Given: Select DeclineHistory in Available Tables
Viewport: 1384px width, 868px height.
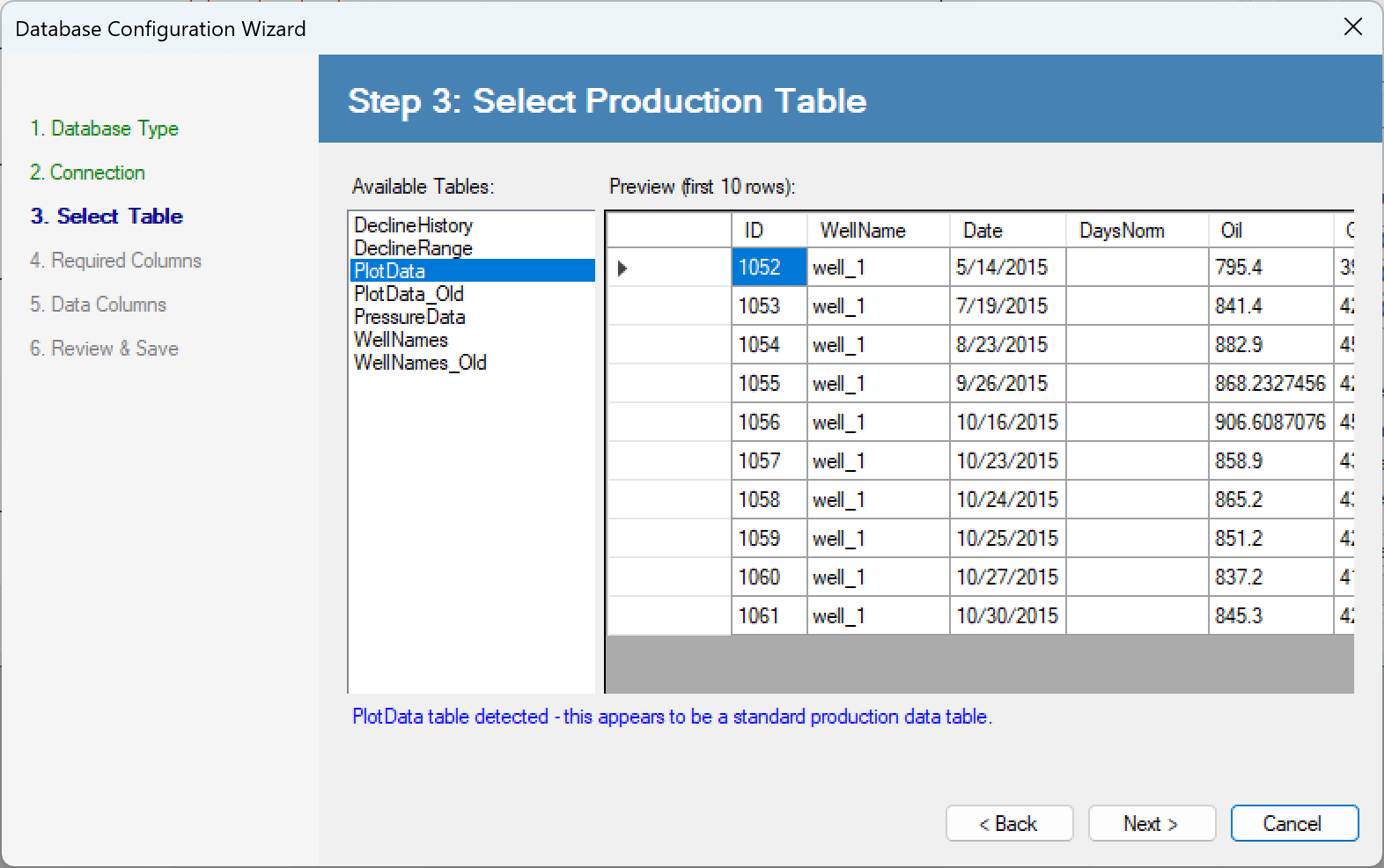Looking at the screenshot, I should coord(472,225).
